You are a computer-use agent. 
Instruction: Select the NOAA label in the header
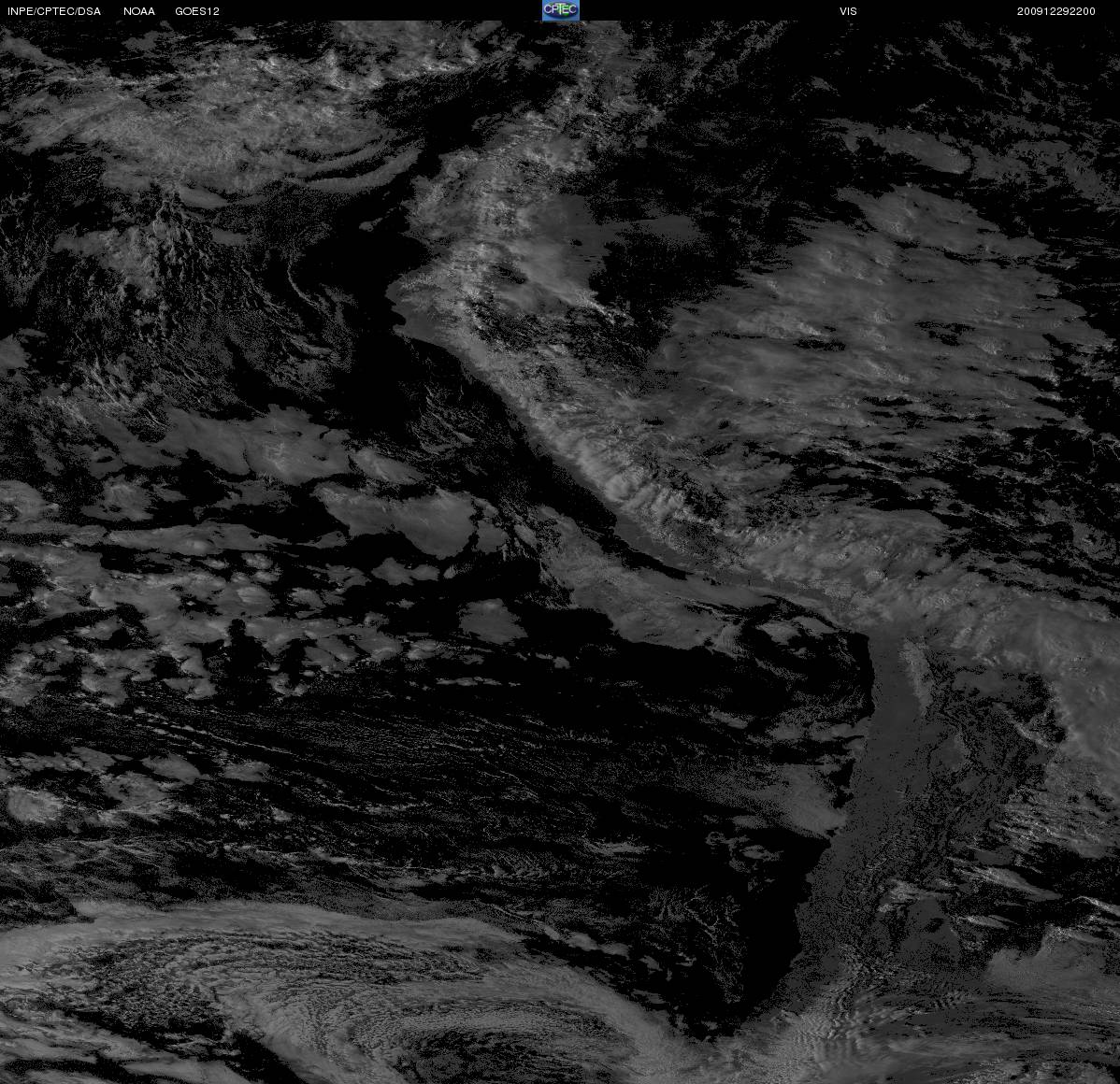[139, 11]
